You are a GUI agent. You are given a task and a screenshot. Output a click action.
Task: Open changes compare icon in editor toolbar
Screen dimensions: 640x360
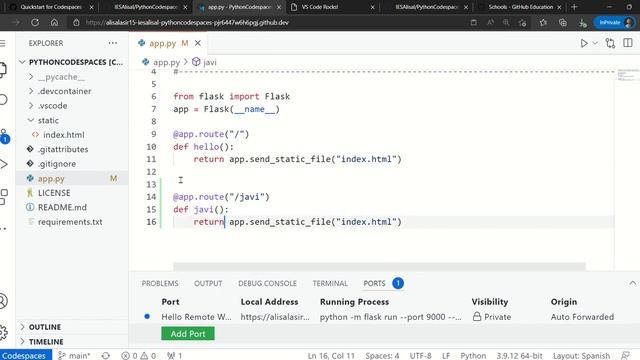pyautogui.click(x=610, y=43)
